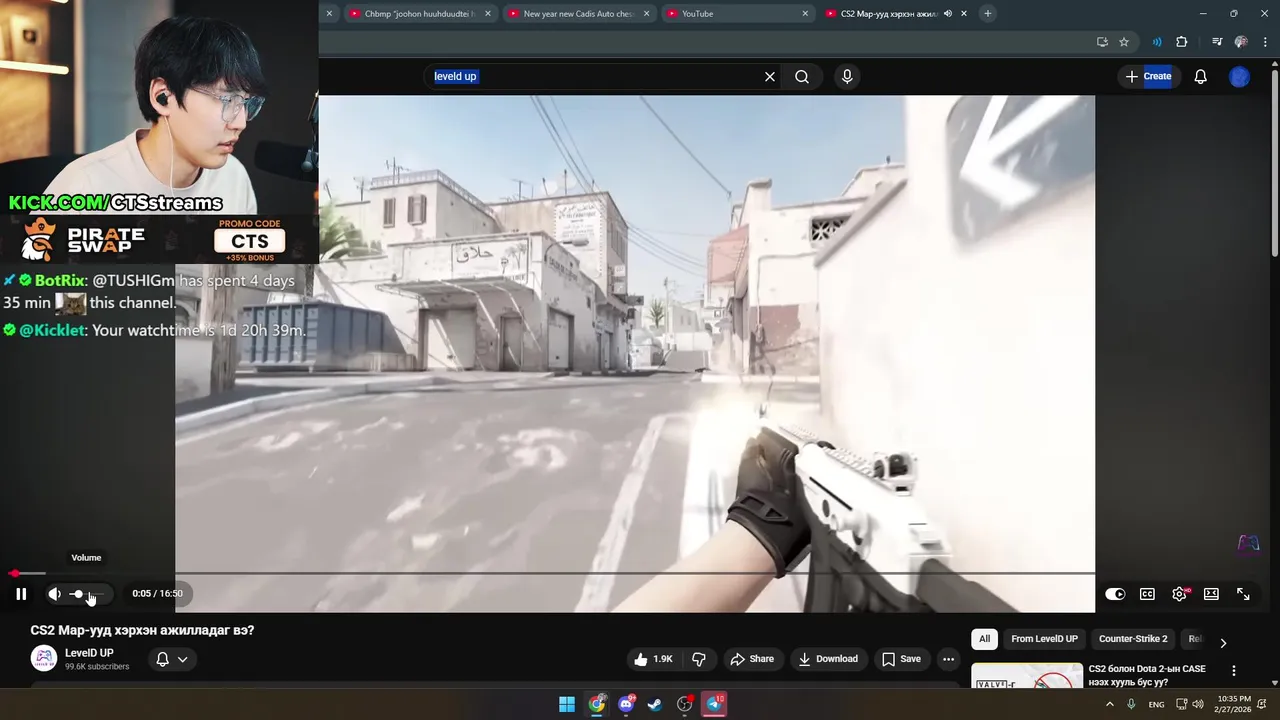The width and height of the screenshot is (1280, 720).
Task: Share the video
Action: pyautogui.click(x=752, y=659)
